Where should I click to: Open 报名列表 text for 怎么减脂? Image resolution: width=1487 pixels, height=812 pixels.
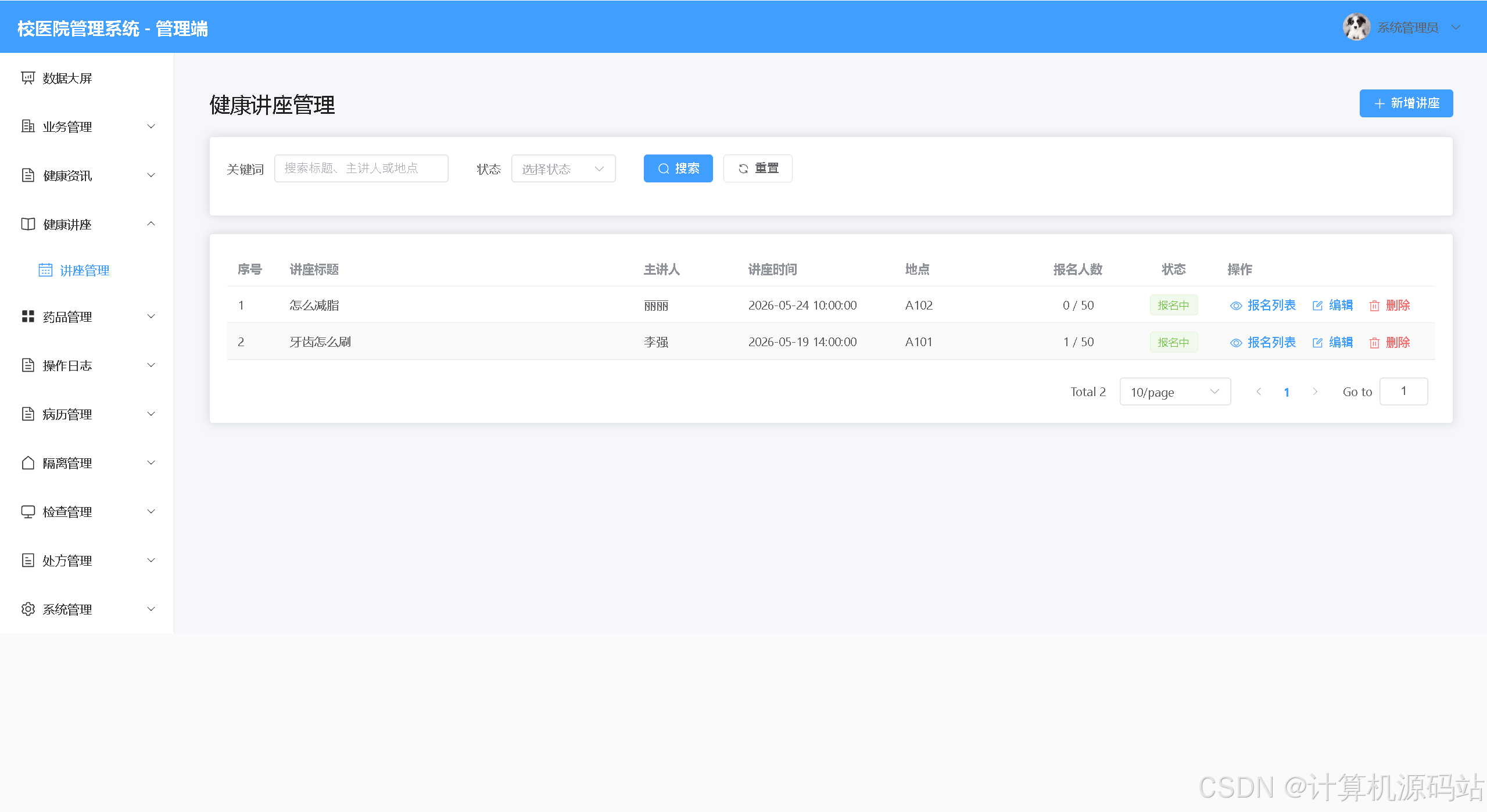1271,306
